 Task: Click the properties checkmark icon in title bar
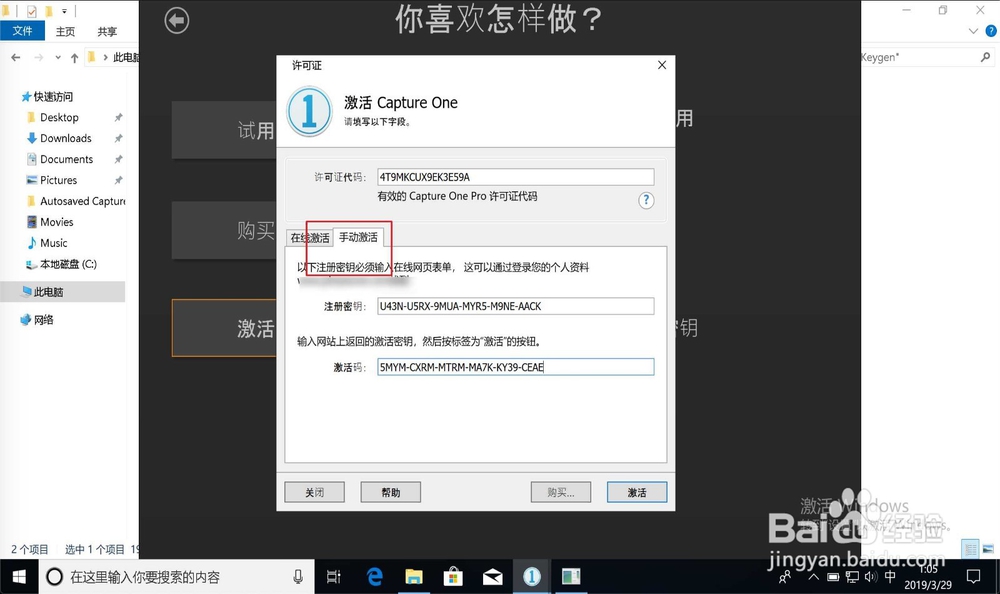32,11
